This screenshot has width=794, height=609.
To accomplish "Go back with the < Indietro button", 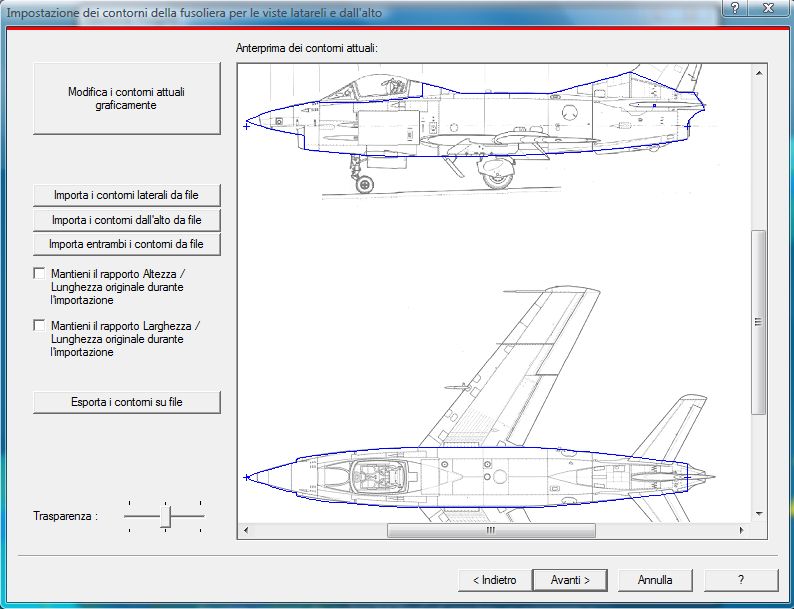I will click(488, 580).
